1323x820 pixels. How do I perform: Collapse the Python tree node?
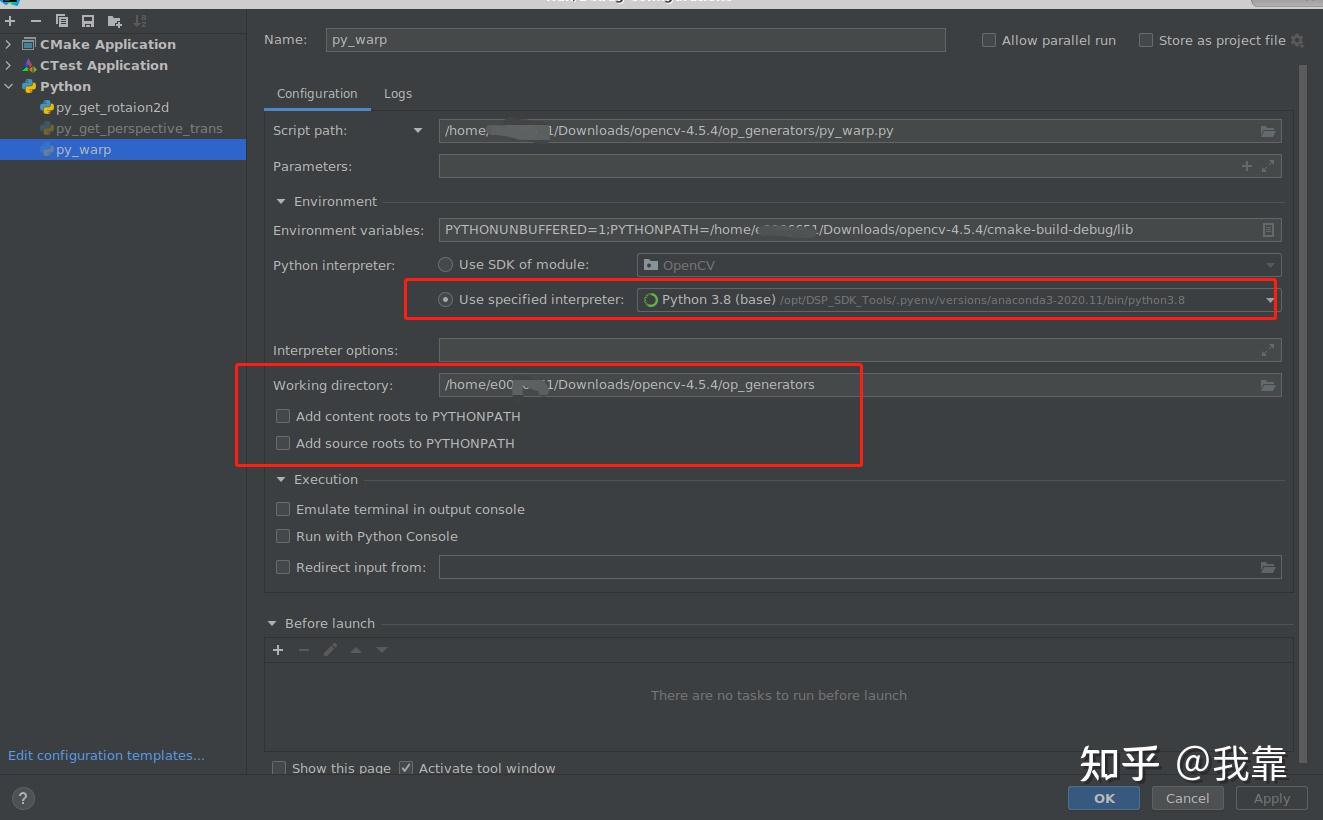(9, 86)
